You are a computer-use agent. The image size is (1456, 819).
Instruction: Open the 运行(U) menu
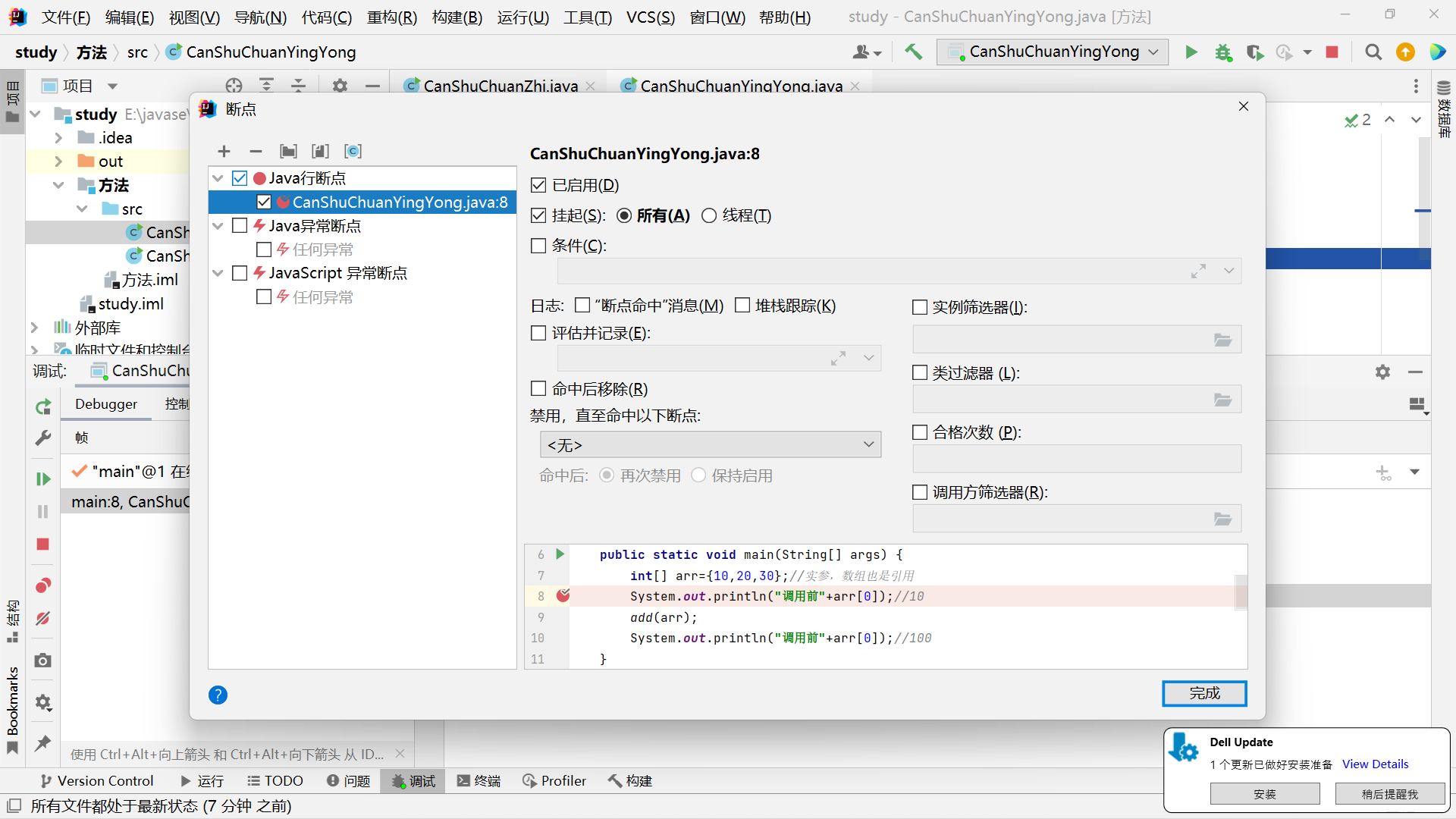pos(522,17)
